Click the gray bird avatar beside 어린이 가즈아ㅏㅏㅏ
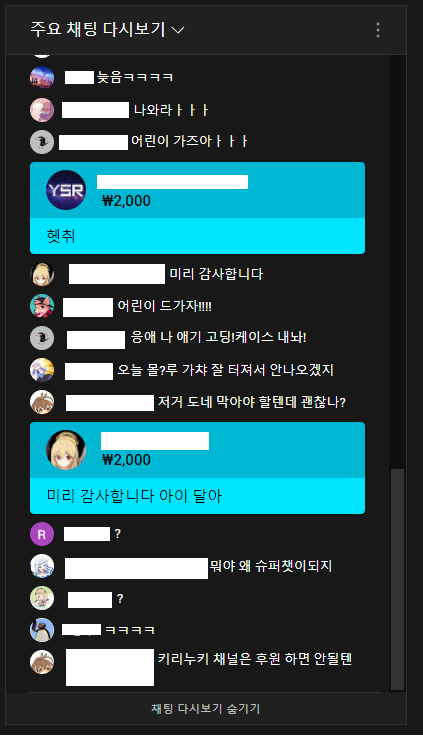 (42, 142)
